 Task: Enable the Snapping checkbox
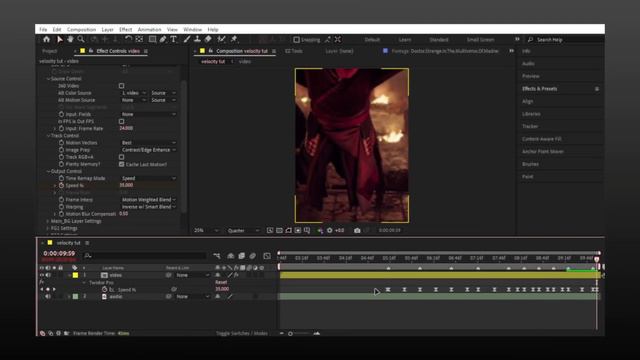[x=297, y=40]
